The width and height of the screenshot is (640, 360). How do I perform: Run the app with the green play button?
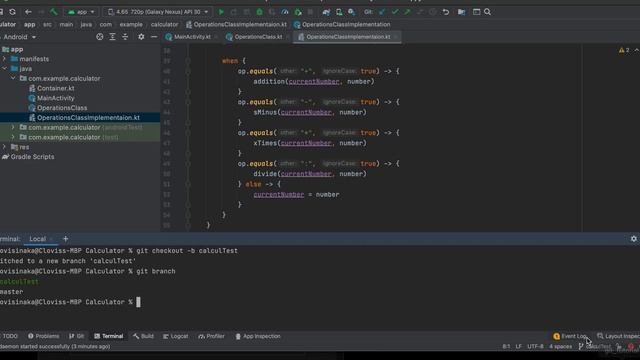(221, 12)
